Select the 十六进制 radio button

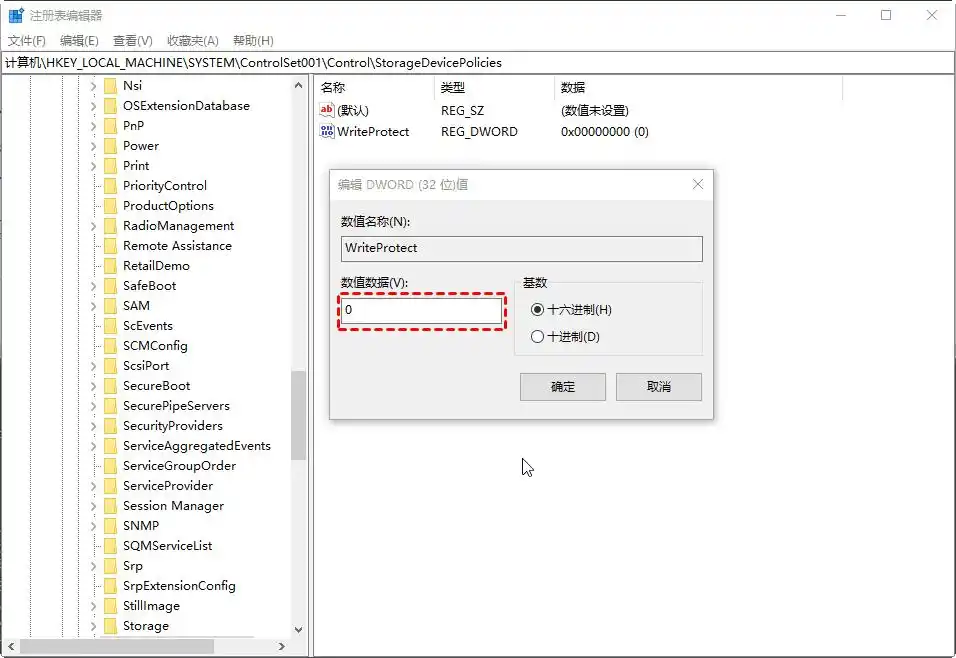[x=538, y=310]
